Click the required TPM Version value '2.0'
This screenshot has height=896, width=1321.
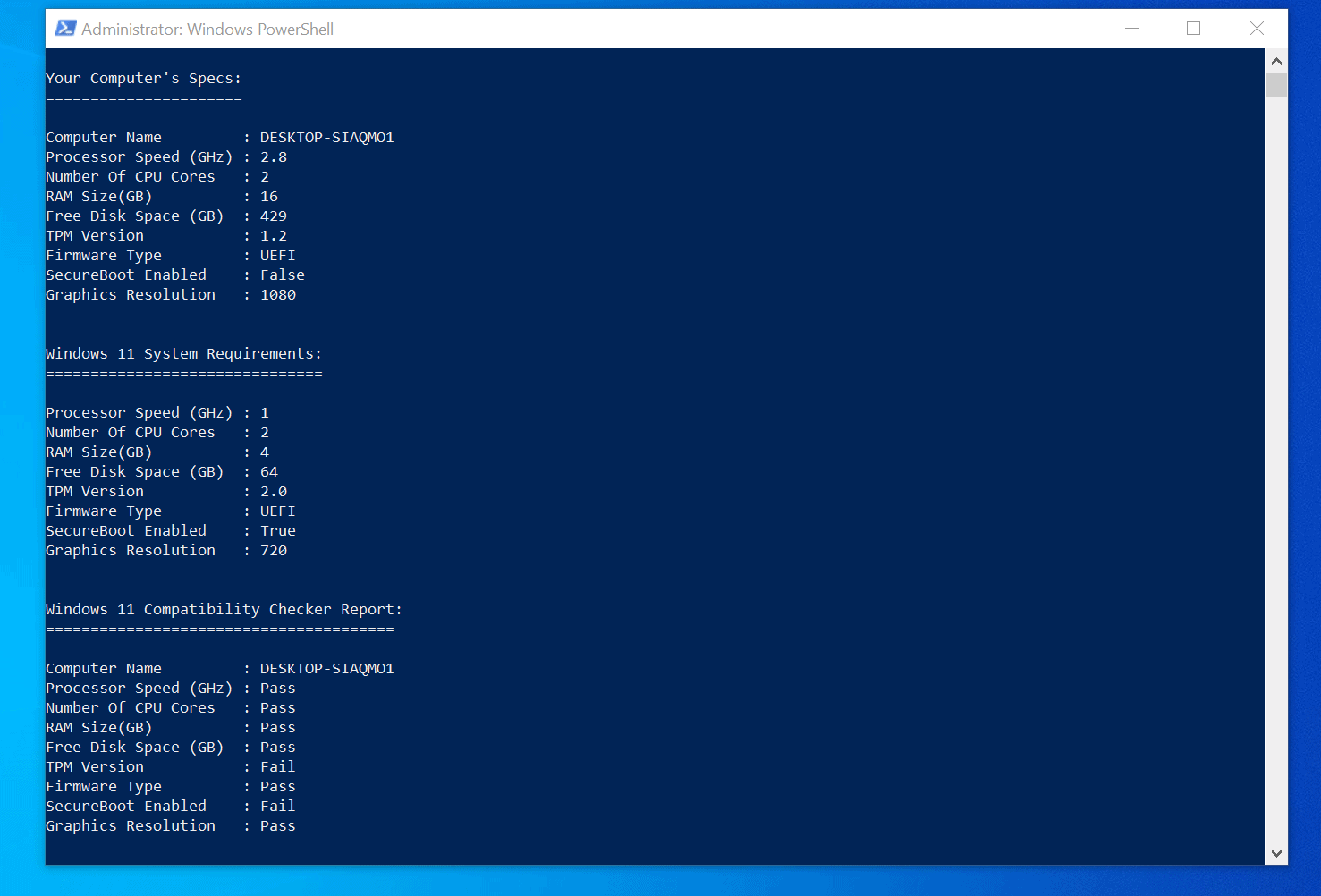[274, 492]
